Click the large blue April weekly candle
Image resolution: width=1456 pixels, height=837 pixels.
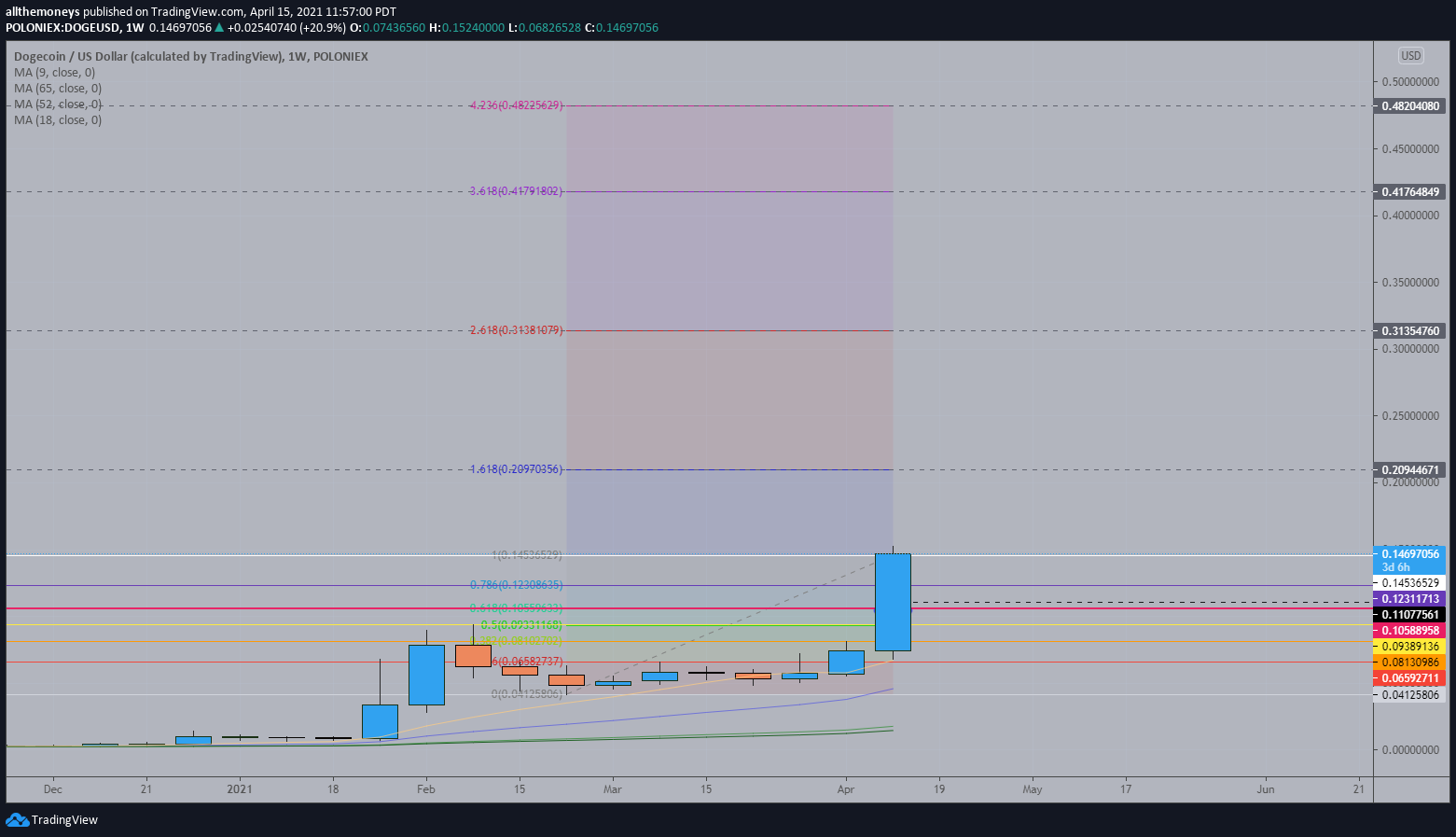[893, 602]
